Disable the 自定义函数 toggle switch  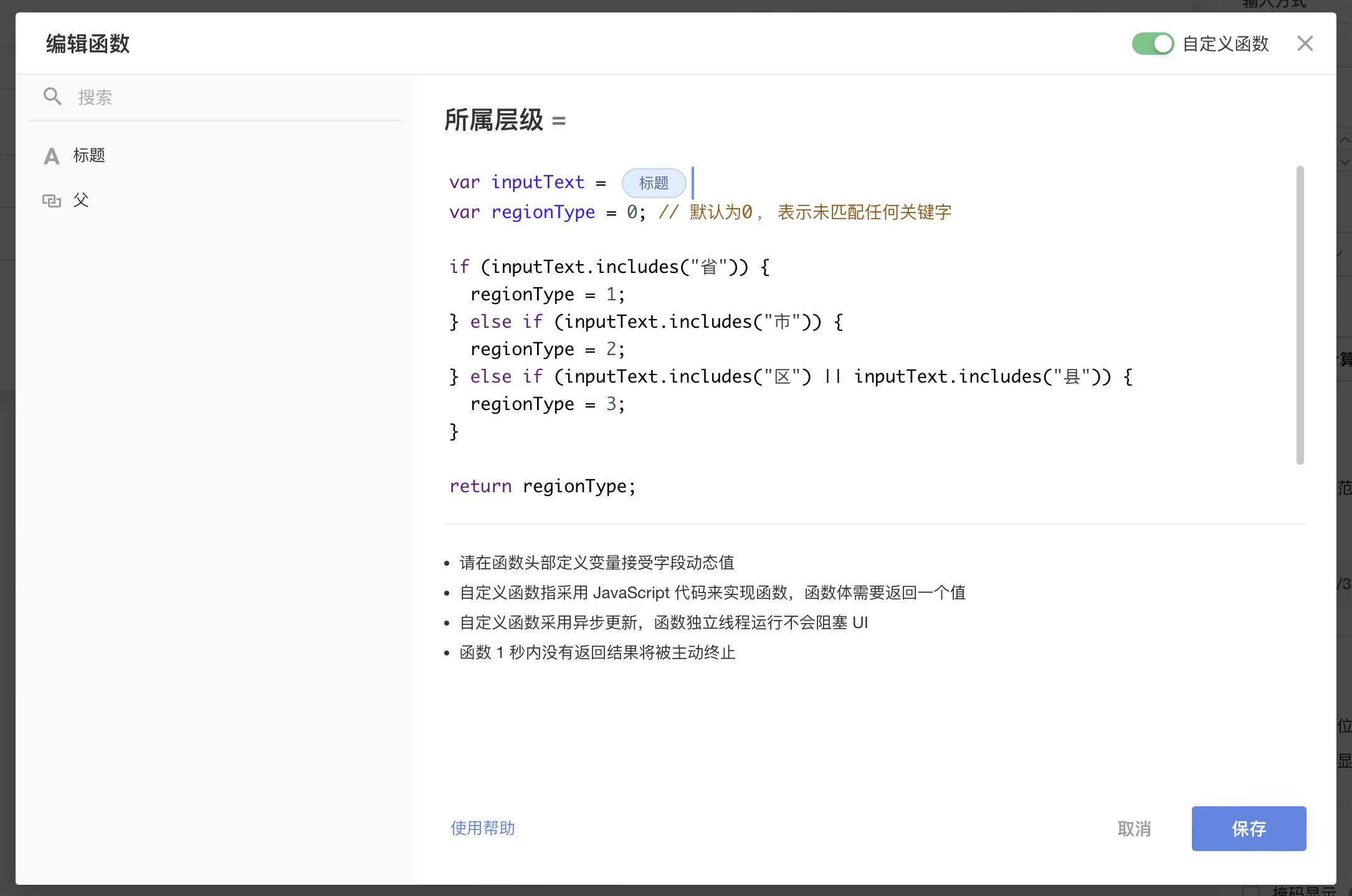pos(1153,44)
